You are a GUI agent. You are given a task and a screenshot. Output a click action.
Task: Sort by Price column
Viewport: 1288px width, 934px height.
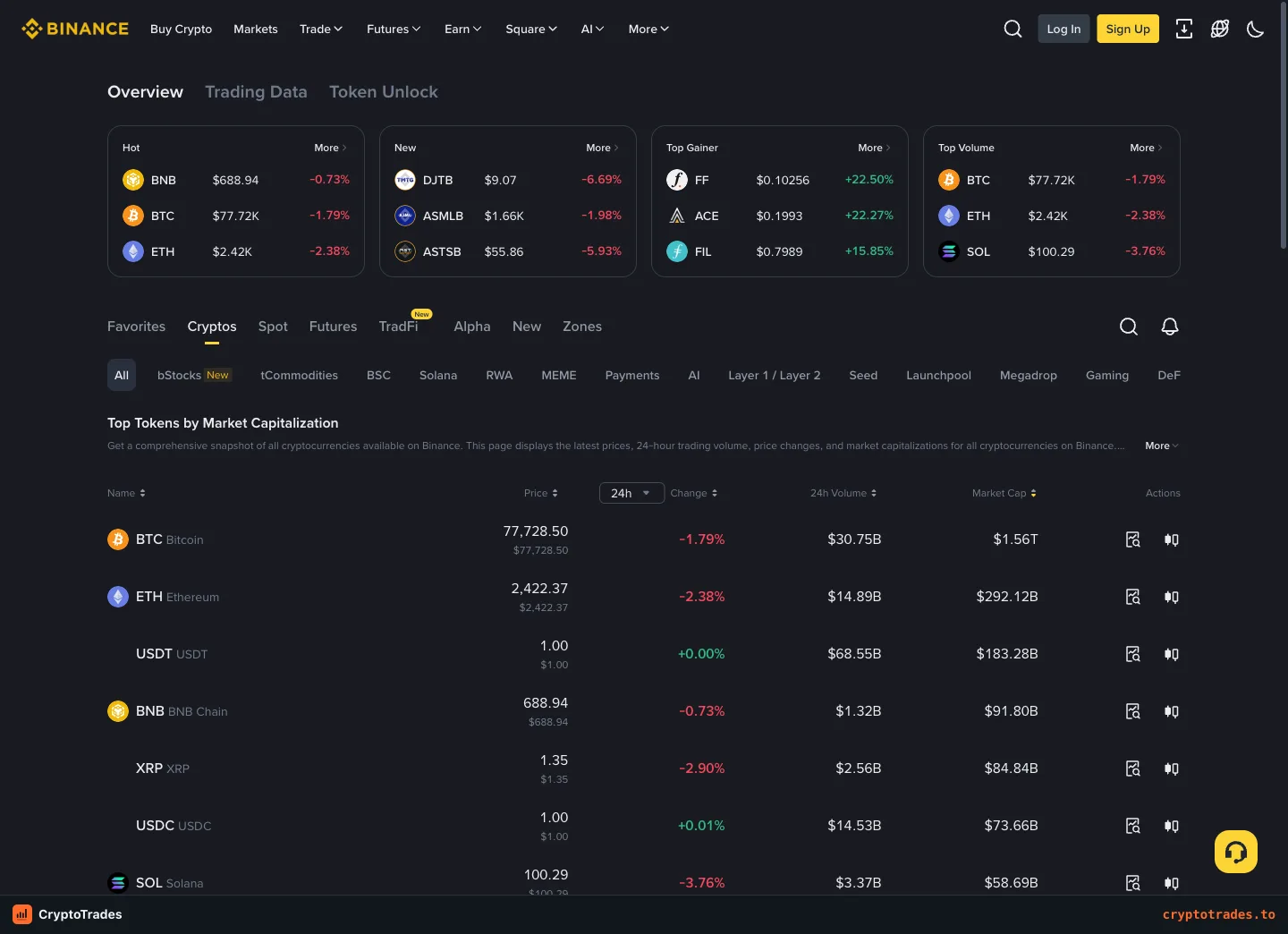[541, 493]
